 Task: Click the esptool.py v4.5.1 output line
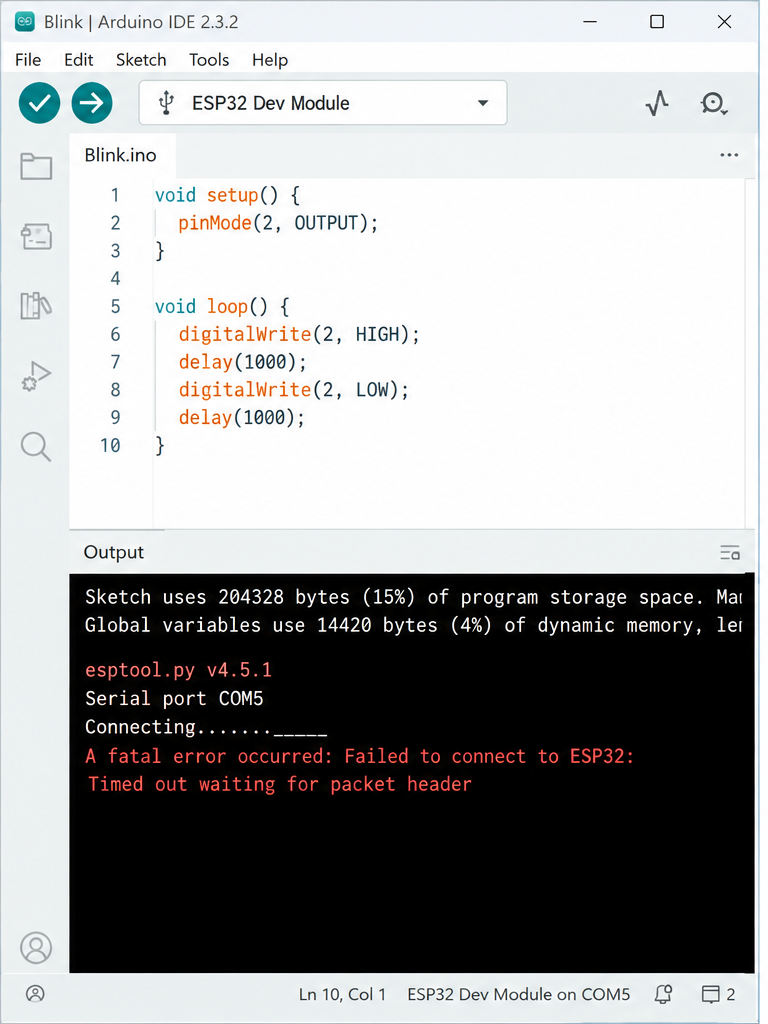coord(178,670)
